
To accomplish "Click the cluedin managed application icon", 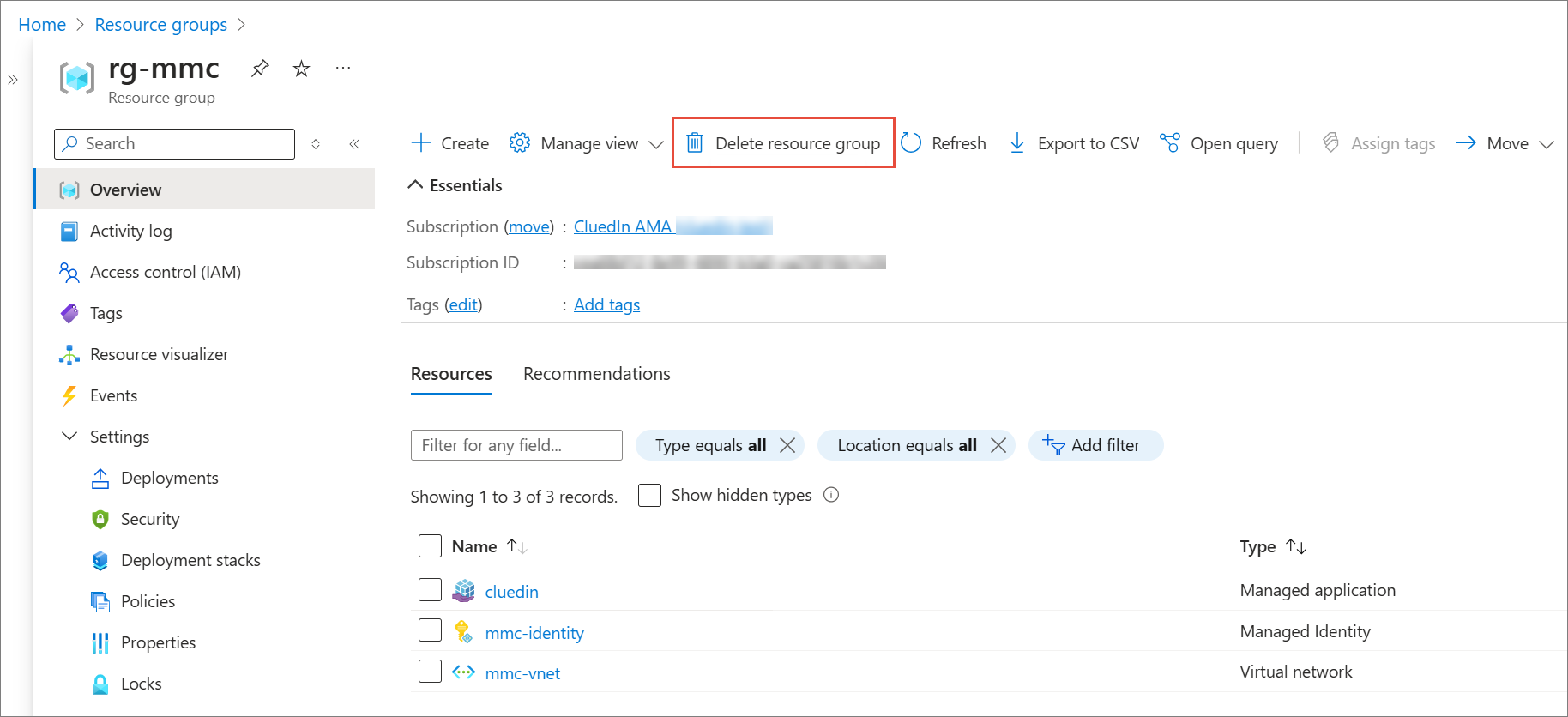I will [x=464, y=590].
